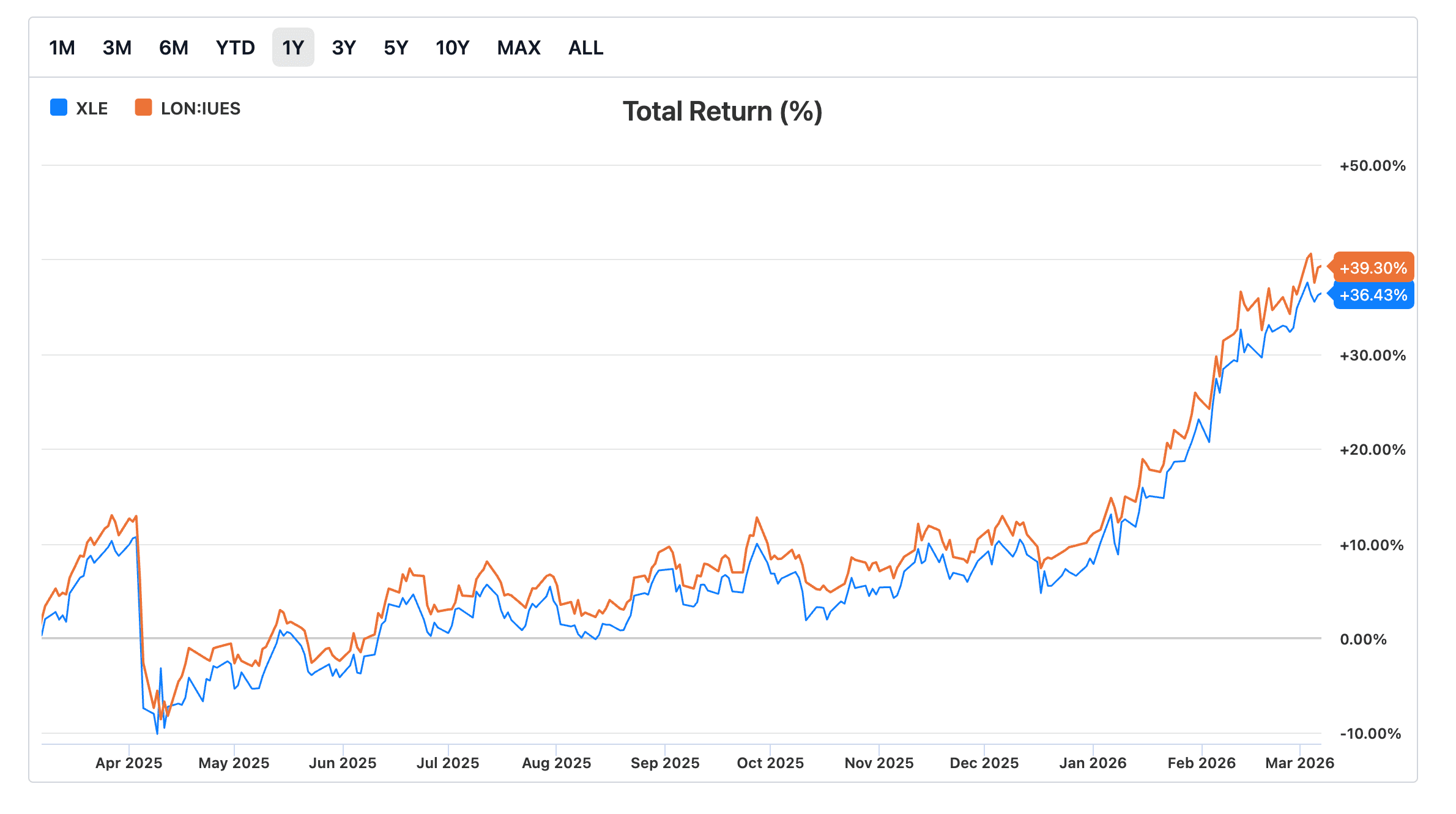Select the 5Y time range
1456x814 pixels.
tap(396, 48)
